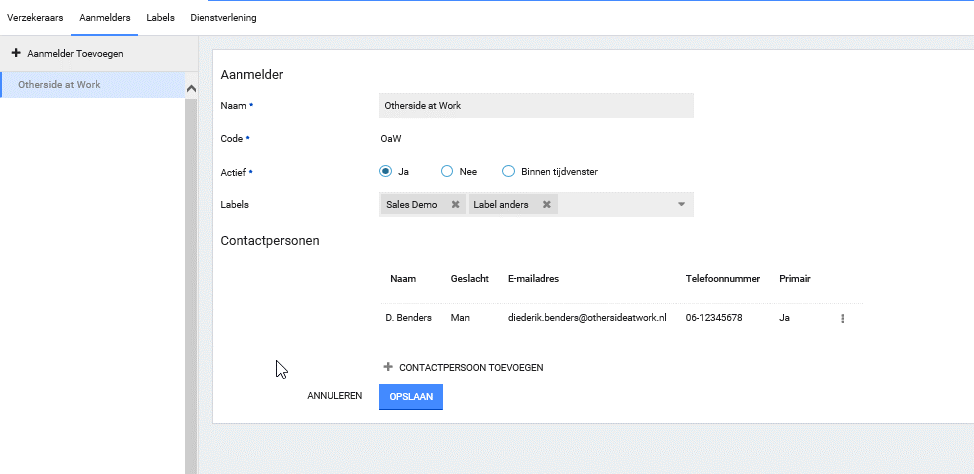
Task: Switch to the Verzekeraars tab
Action: [34, 18]
